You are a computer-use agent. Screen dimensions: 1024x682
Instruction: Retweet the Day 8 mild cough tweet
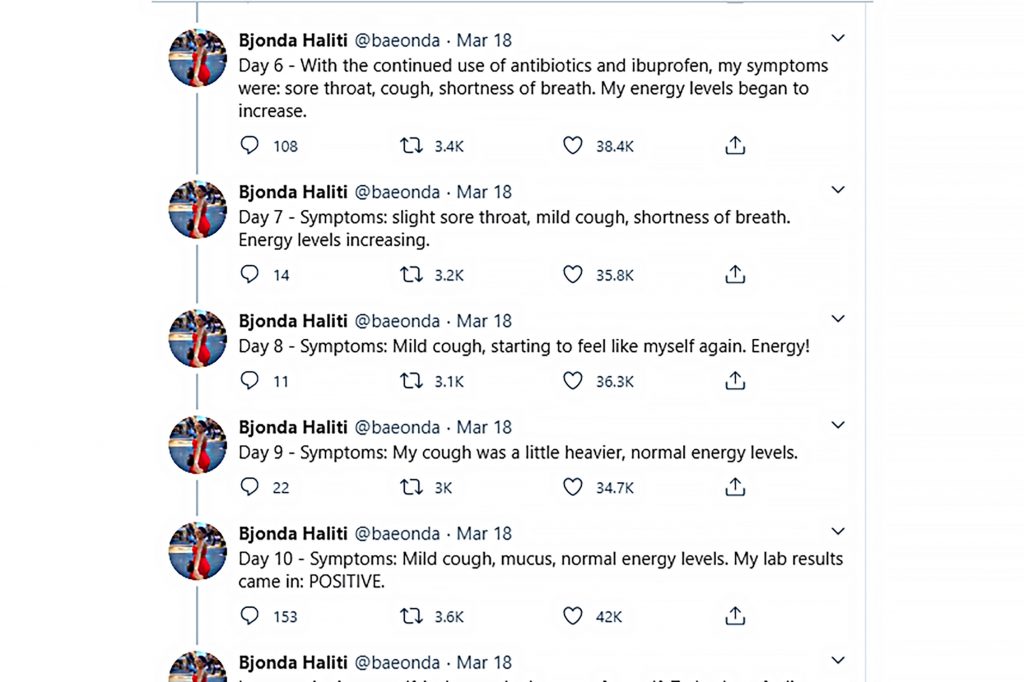(411, 381)
